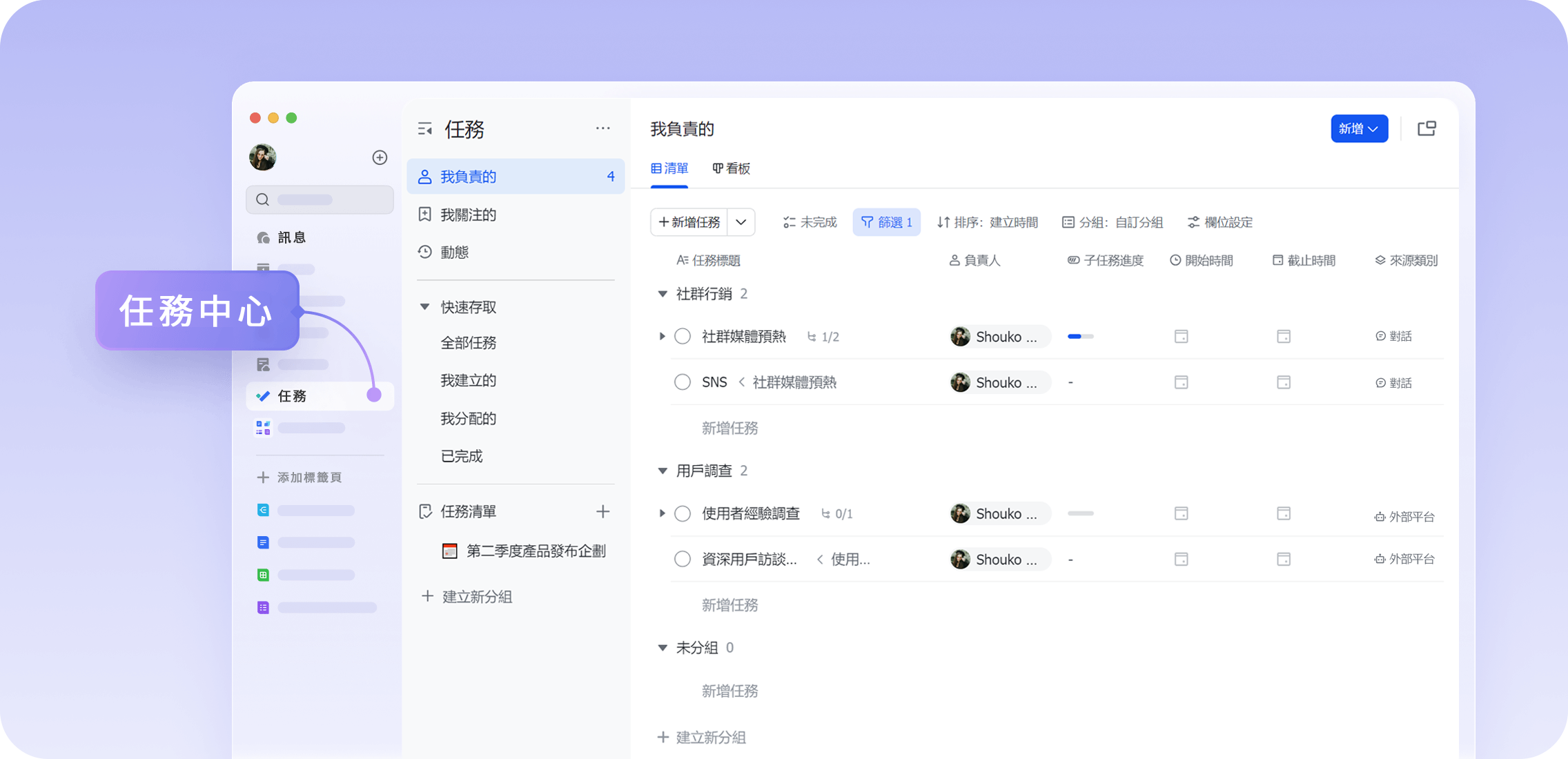
Task: Collapse the 快速存取 section
Action: tap(425, 307)
